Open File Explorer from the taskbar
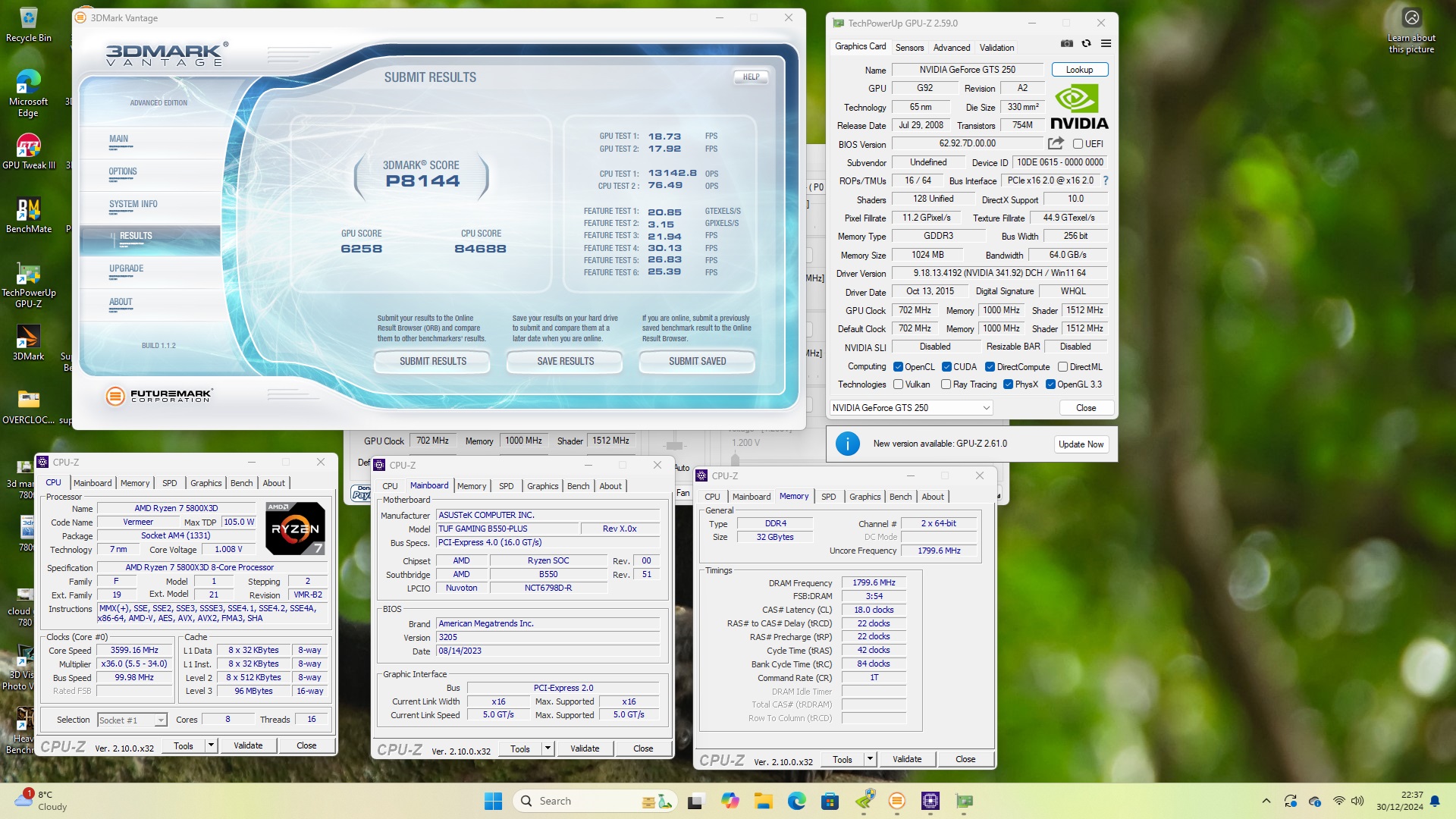The height and width of the screenshot is (819, 1456). 763,801
